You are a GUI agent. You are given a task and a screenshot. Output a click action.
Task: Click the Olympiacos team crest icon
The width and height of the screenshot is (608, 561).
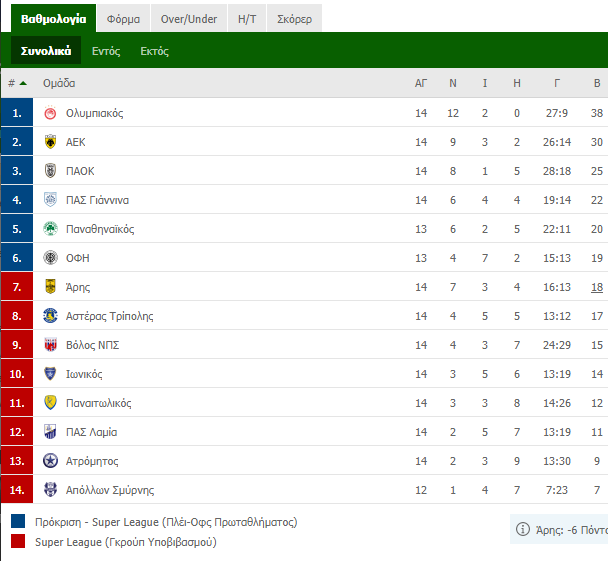(x=50, y=113)
